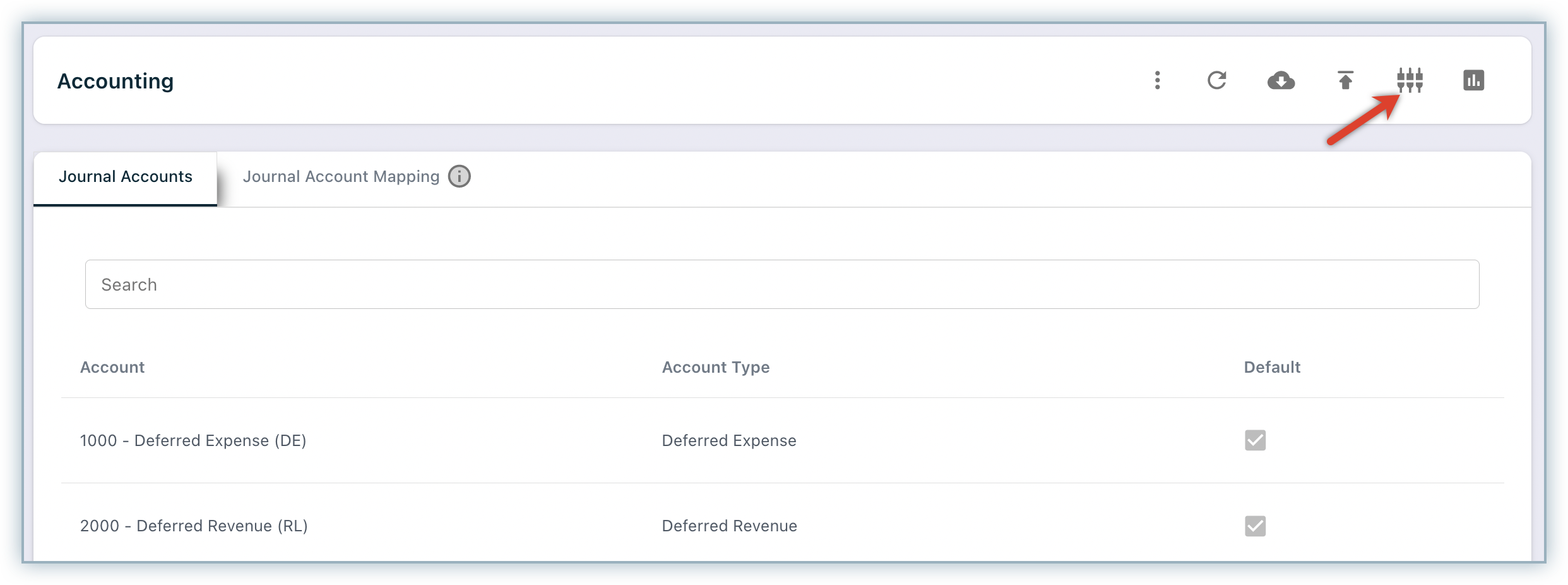Viewport: 1568px width, 585px height.
Task: Open the bar chart report icon
Action: [x=1473, y=80]
